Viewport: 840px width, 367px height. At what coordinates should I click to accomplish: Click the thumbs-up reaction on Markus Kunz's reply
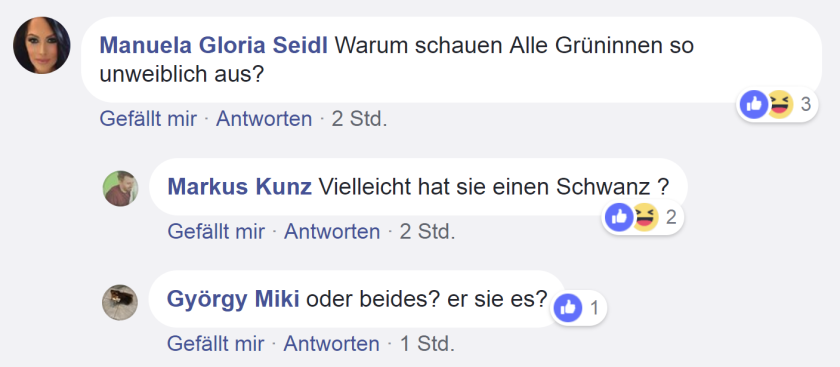(619, 217)
